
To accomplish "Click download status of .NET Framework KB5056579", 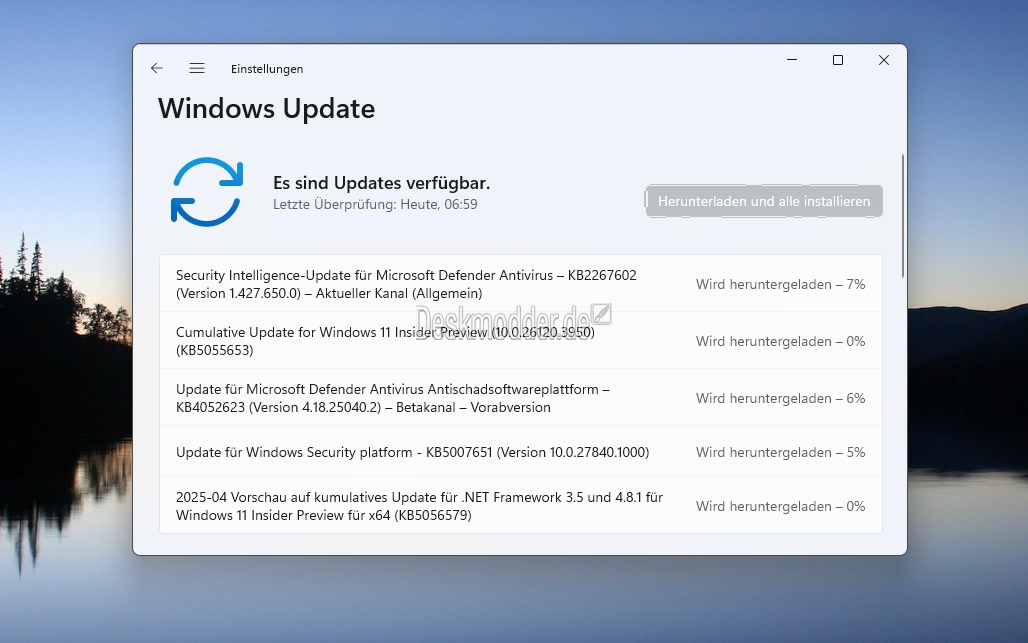I will tap(780, 506).
